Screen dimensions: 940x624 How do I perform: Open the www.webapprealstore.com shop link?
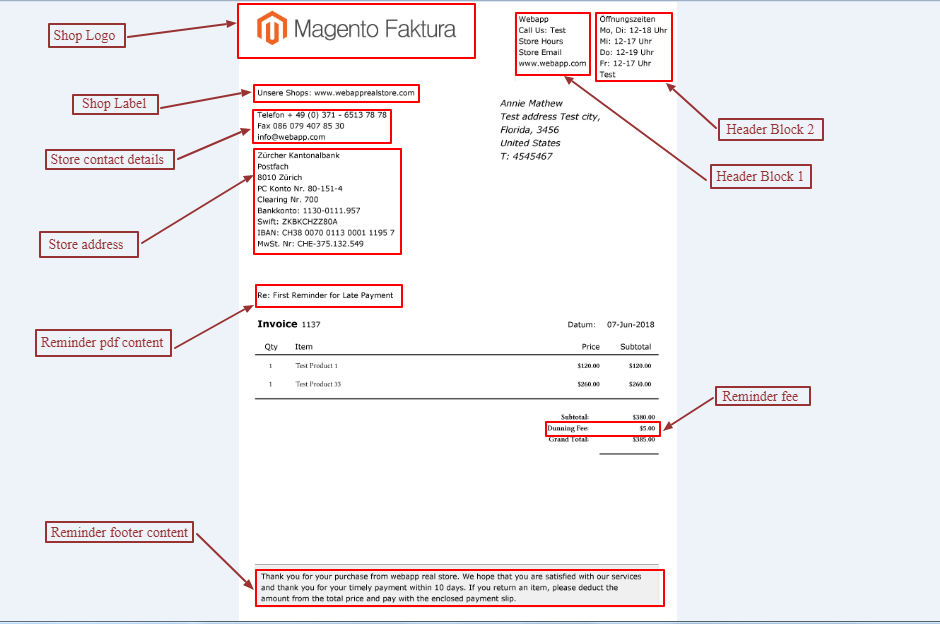pyautogui.click(x=364, y=93)
